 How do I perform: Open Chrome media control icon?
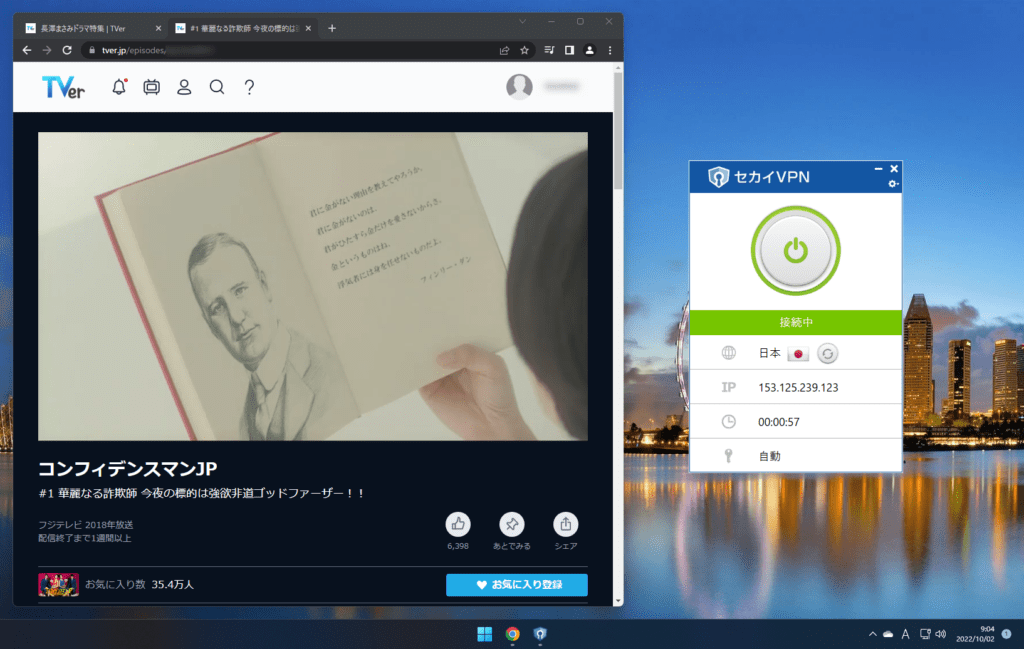pyautogui.click(x=549, y=50)
